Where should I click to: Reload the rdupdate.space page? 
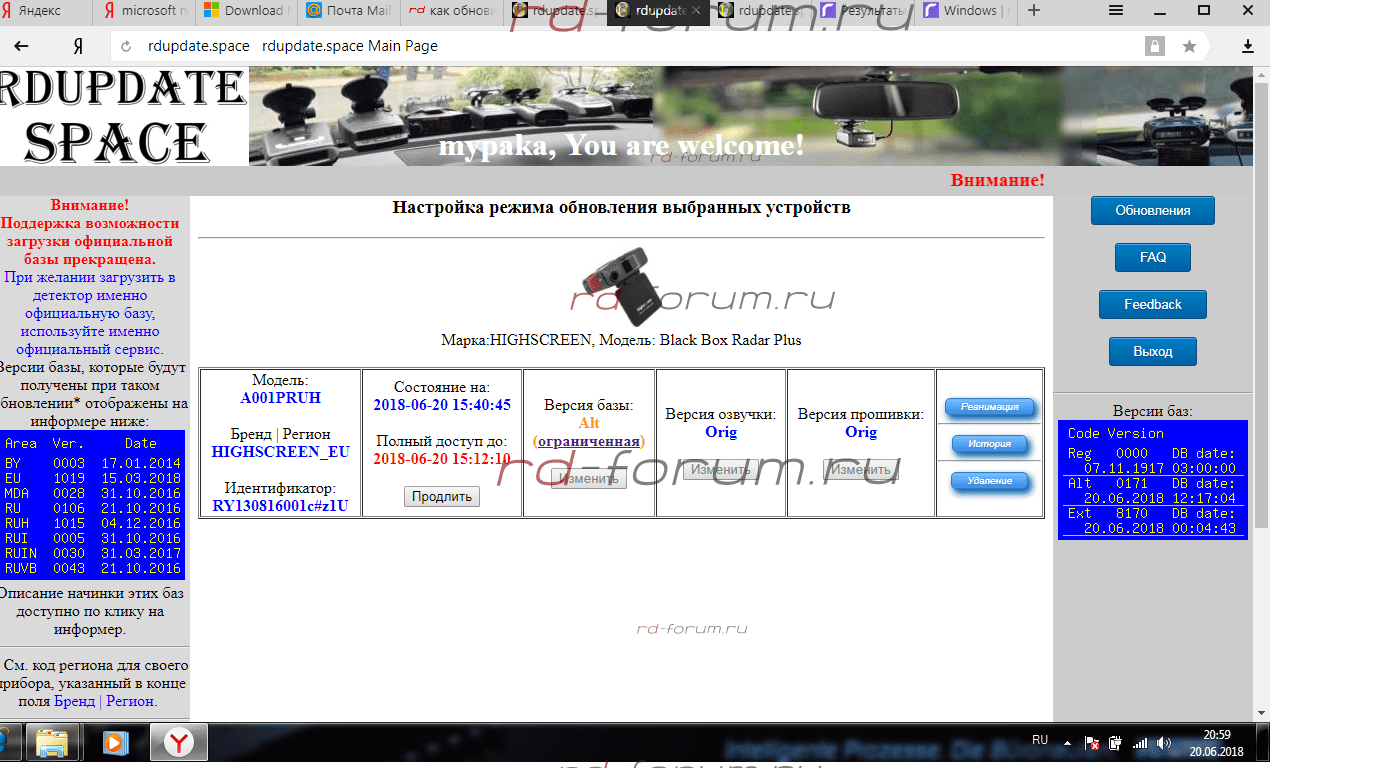[x=126, y=46]
